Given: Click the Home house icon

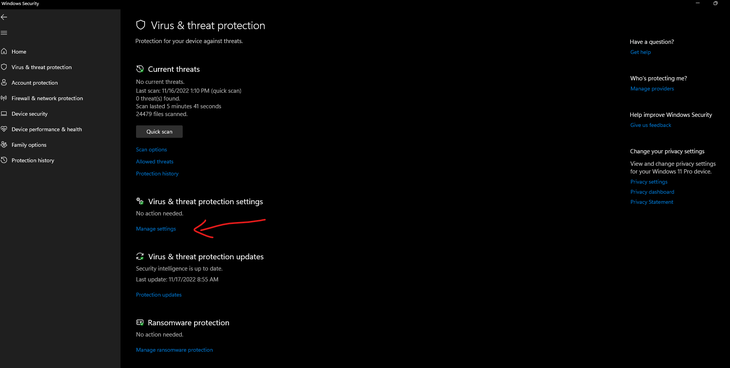Looking at the screenshot, I should (4, 51).
